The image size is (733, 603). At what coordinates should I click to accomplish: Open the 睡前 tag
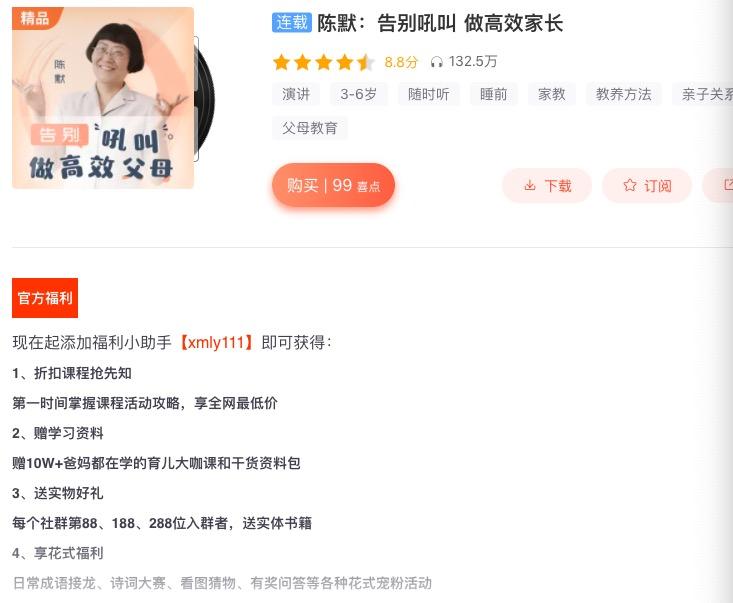pyautogui.click(x=494, y=94)
